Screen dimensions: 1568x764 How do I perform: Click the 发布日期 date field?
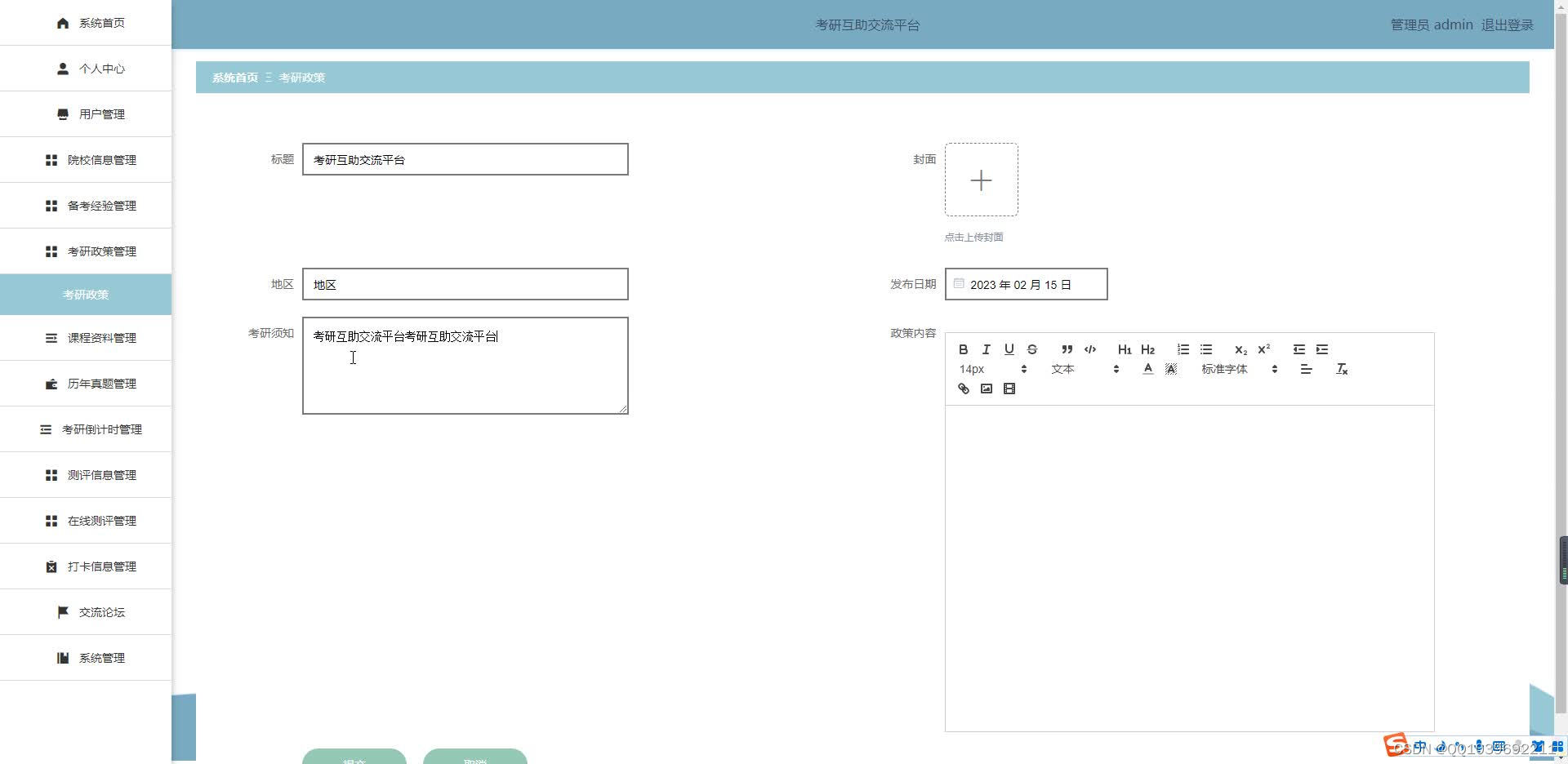click(x=1027, y=284)
